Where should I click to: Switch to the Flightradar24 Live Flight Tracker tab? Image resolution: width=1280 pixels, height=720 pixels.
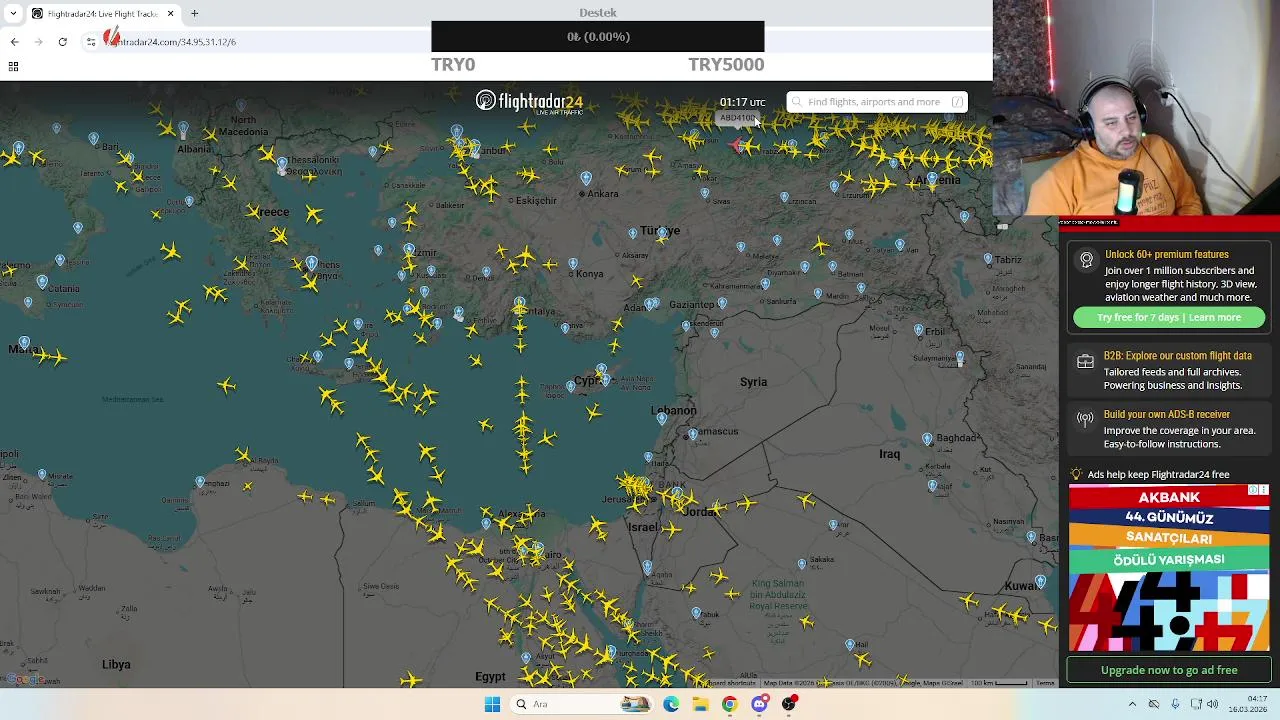(102, 13)
